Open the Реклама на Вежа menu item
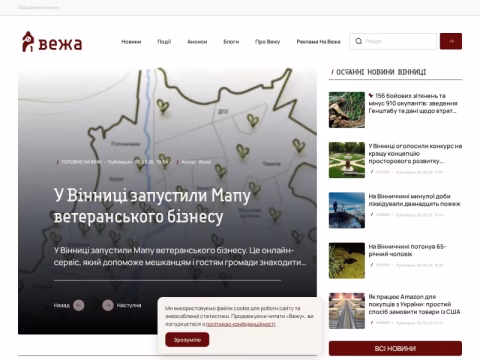The width and height of the screenshot is (480, 360). pyautogui.click(x=318, y=42)
